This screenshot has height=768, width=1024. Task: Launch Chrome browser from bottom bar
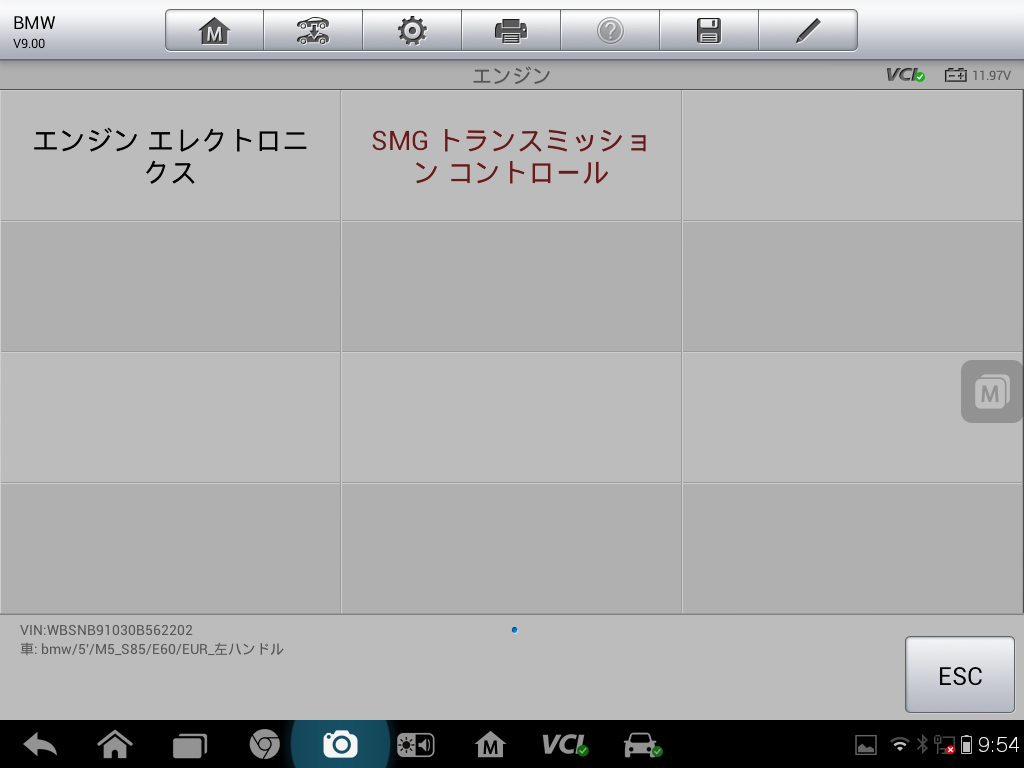264,744
